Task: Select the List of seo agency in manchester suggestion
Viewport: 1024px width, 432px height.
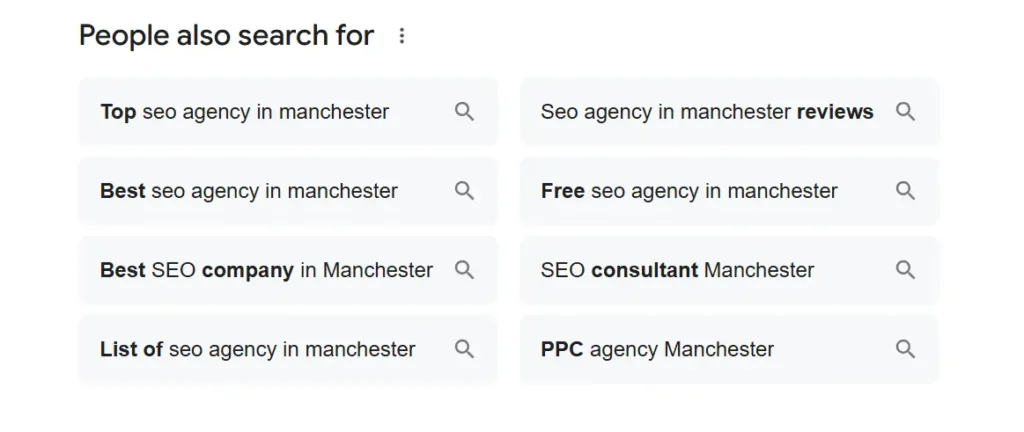Action: coord(288,349)
